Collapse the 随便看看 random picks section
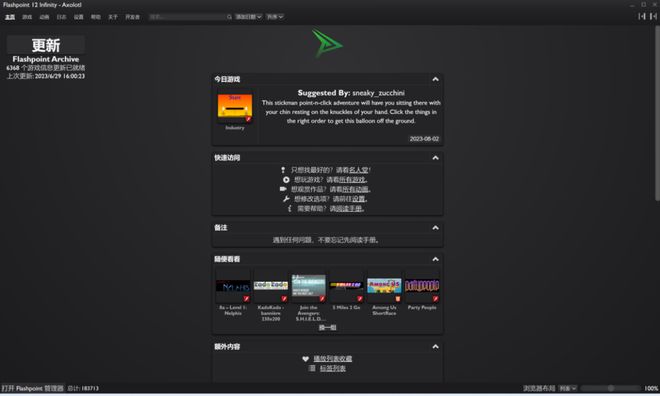 [436, 259]
